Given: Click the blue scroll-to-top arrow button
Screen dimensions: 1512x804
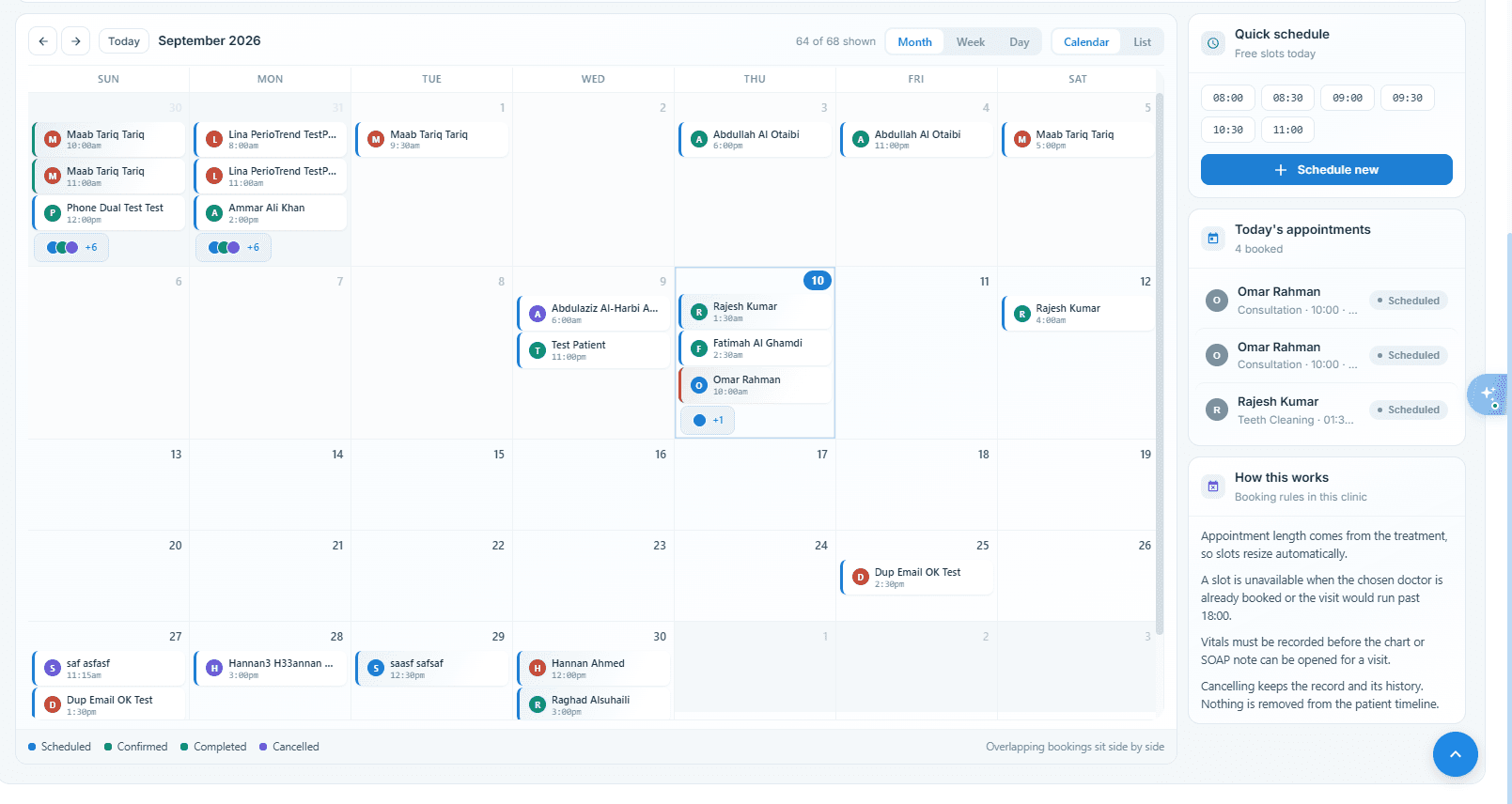Looking at the screenshot, I should [x=1456, y=754].
